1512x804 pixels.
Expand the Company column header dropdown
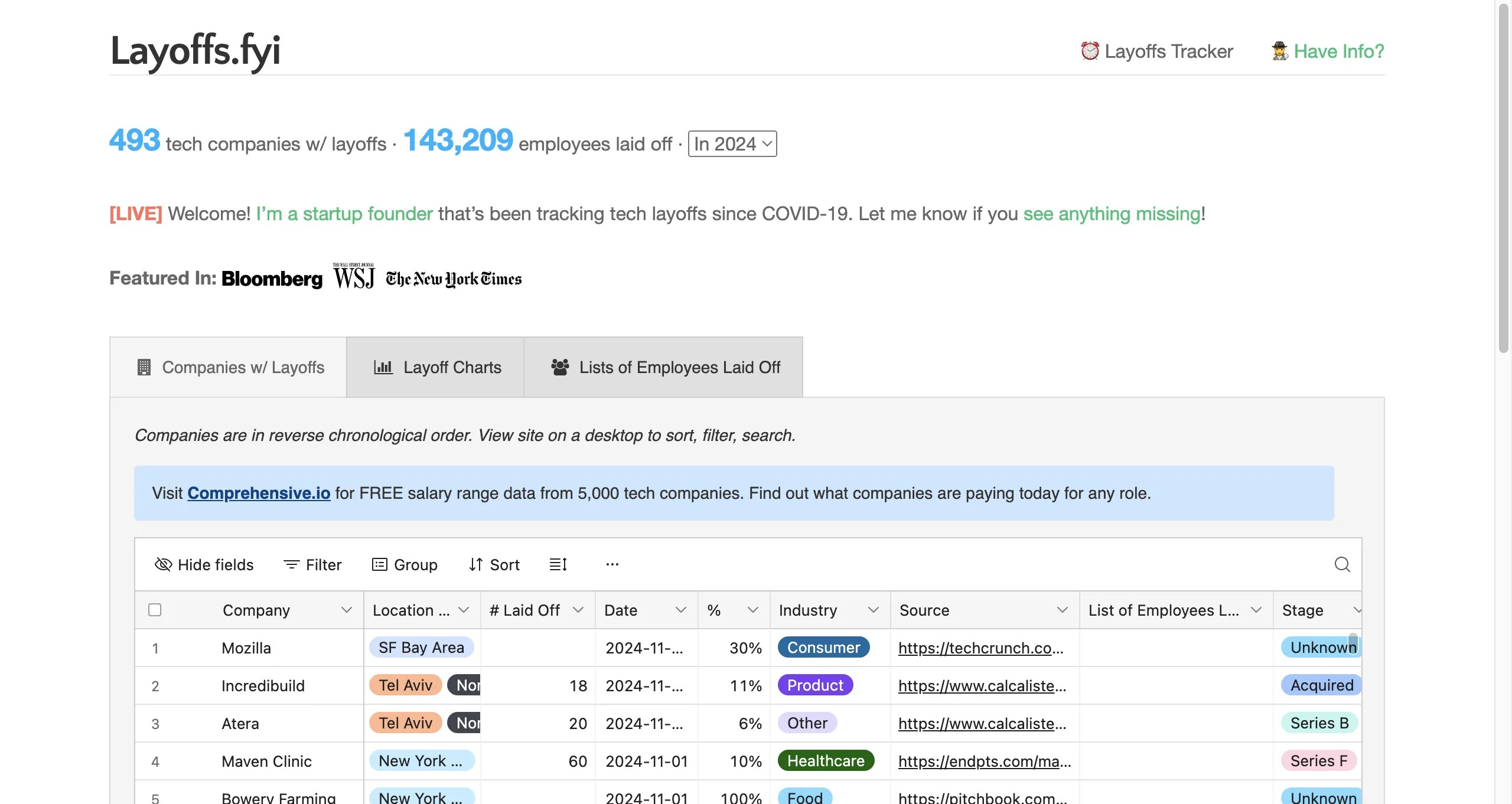point(347,610)
